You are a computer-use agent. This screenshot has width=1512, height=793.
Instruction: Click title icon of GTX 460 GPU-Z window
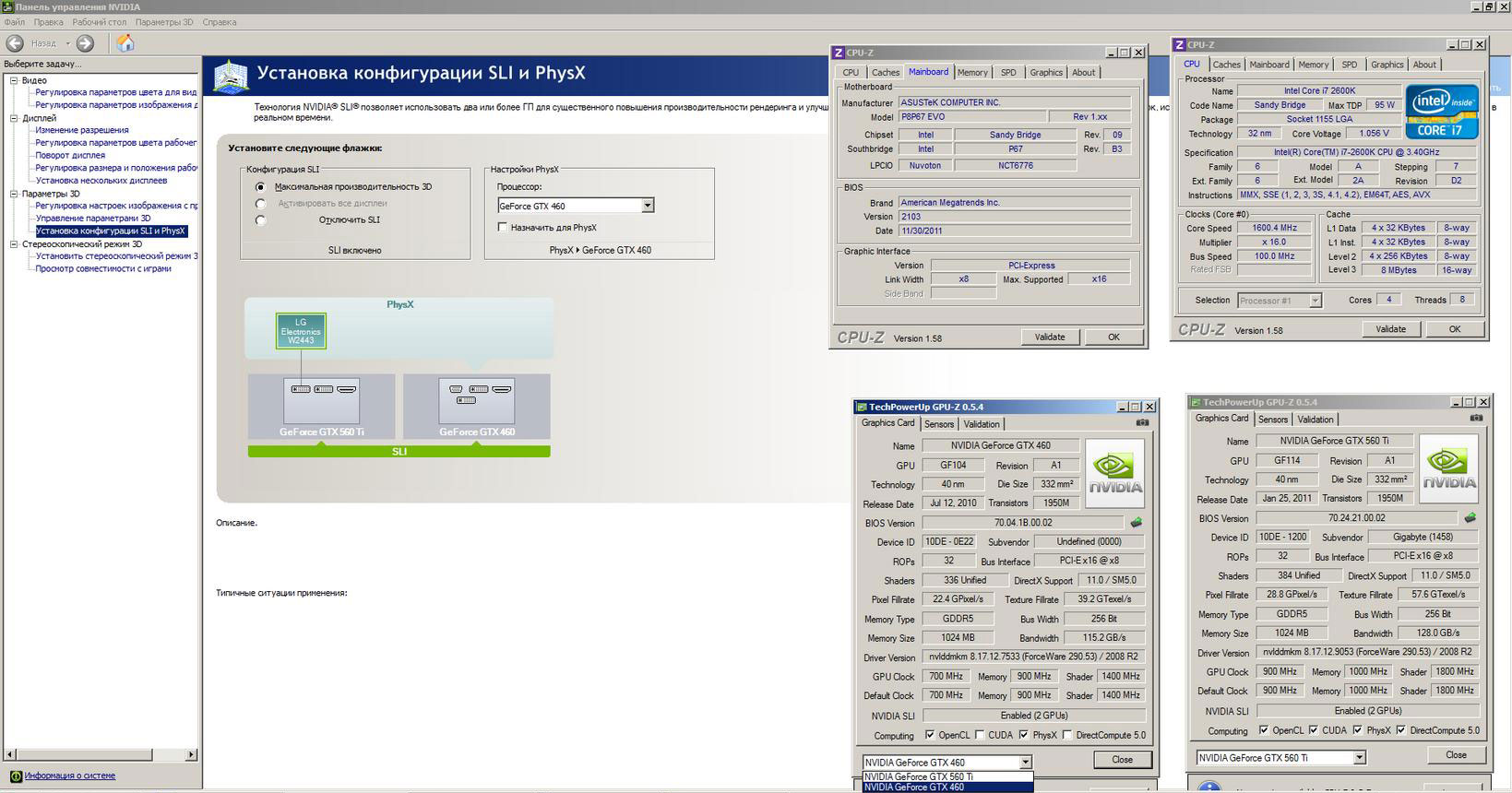[x=862, y=407]
